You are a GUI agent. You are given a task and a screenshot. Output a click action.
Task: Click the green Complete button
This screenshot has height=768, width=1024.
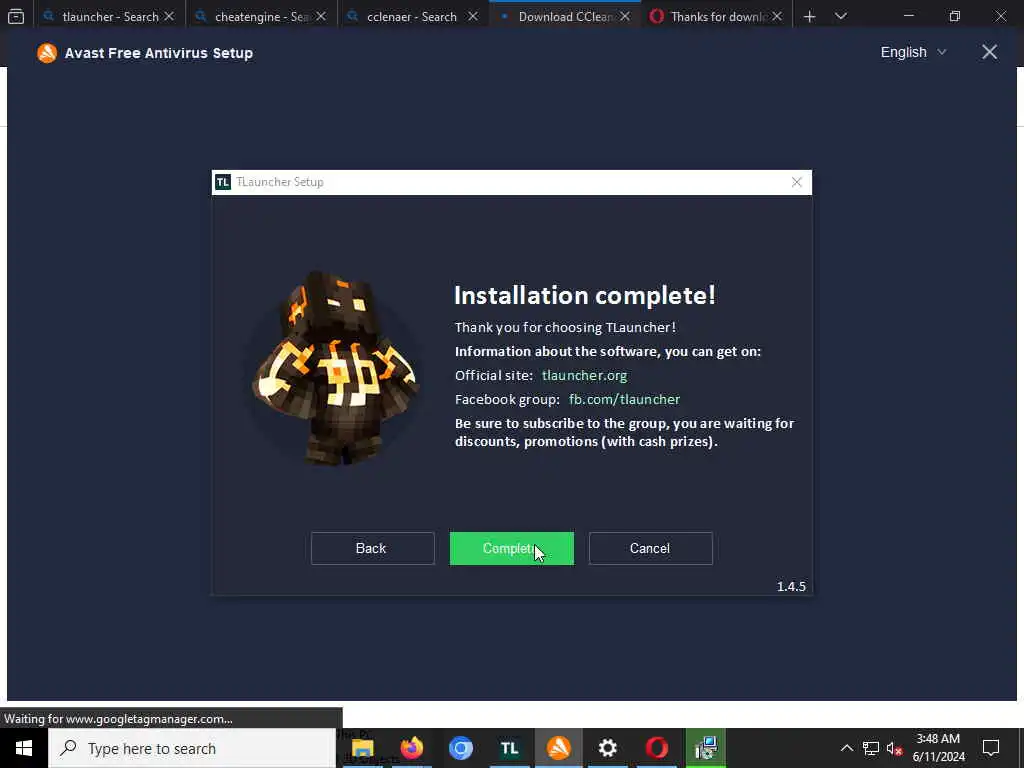pos(511,549)
